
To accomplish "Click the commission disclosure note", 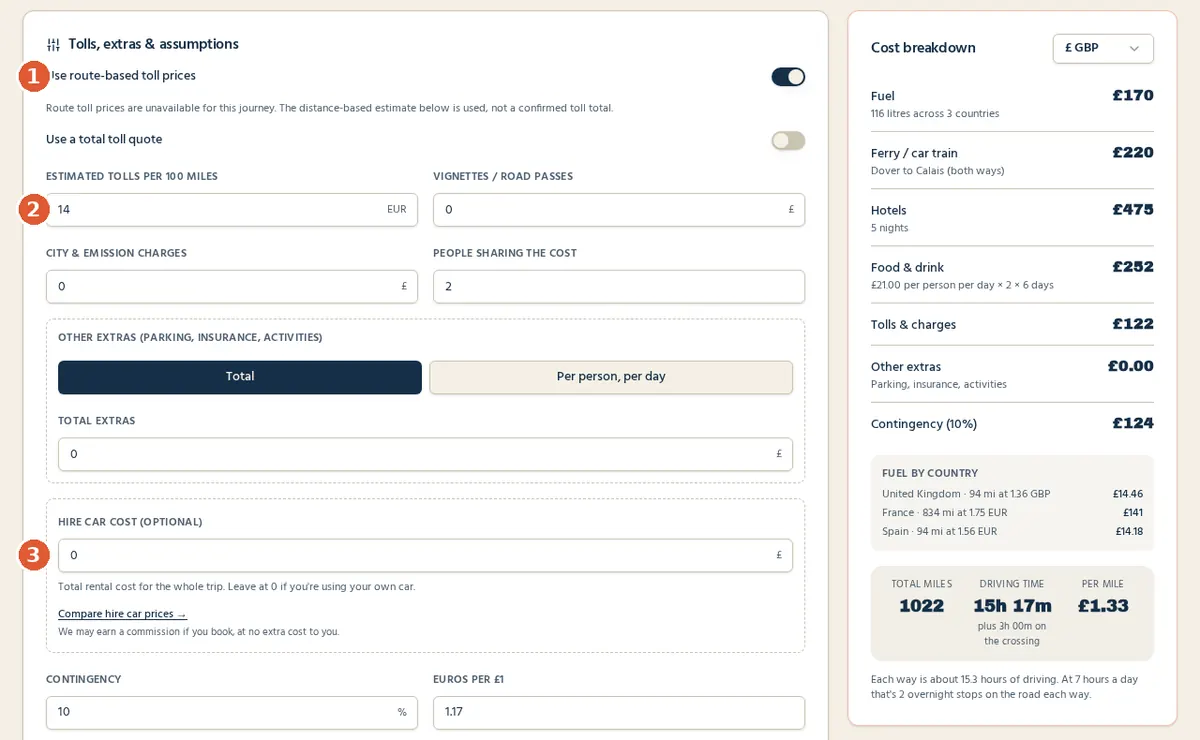I will click(x=198, y=632).
